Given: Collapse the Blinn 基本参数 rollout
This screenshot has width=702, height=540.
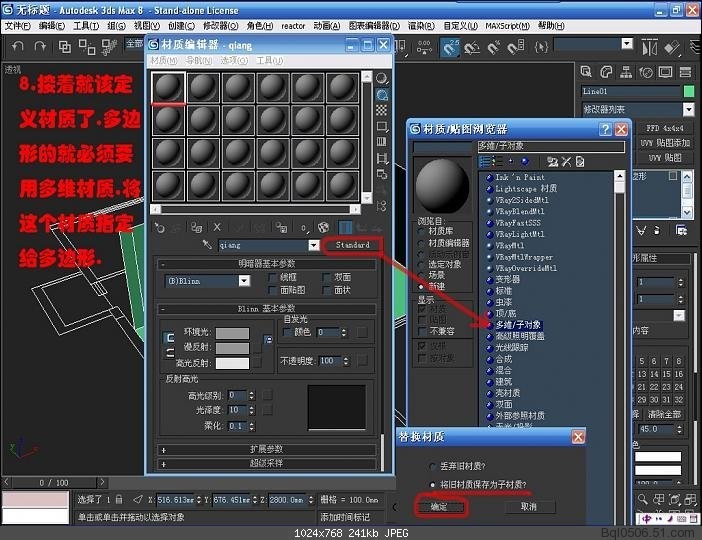Looking at the screenshot, I should [x=266, y=309].
